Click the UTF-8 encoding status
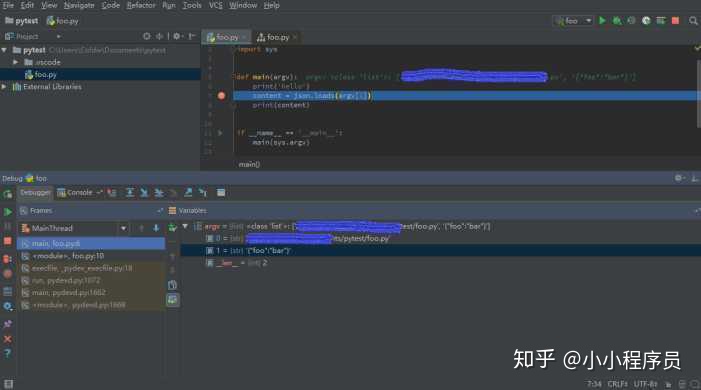Viewport: 701px width, 390px height. pos(646,384)
